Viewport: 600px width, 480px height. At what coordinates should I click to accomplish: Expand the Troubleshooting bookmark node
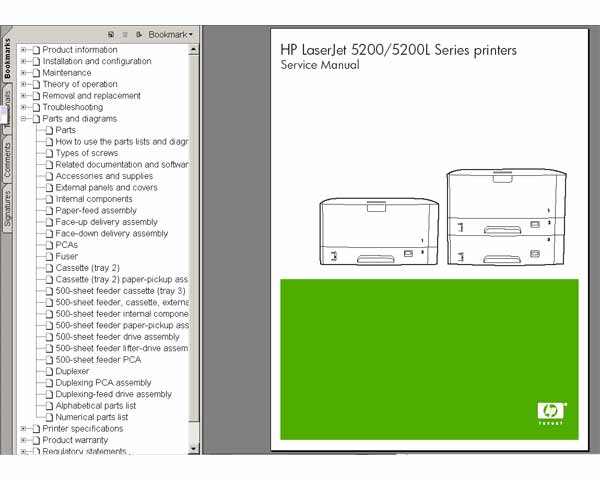24,107
